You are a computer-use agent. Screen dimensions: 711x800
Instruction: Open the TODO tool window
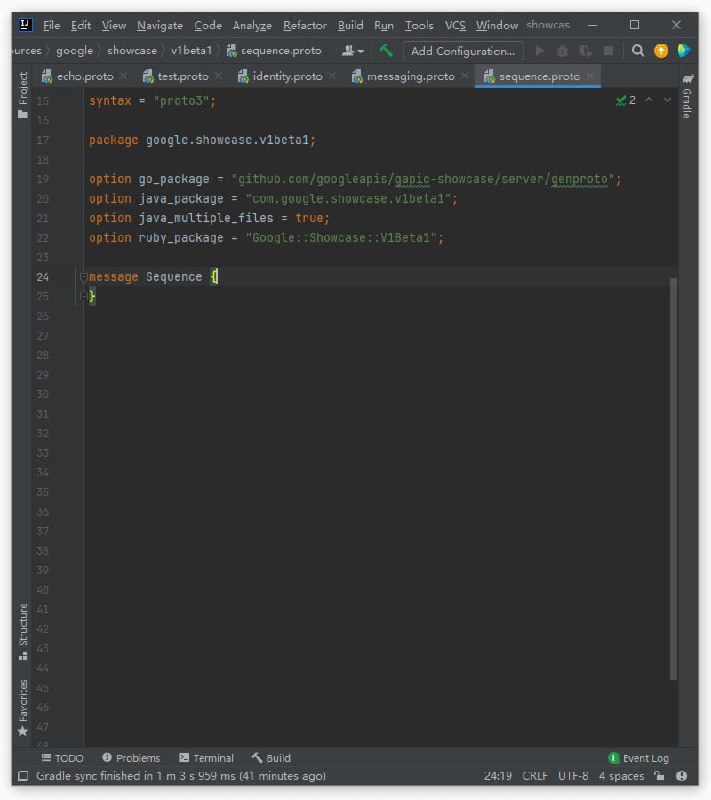coord(63,758)
